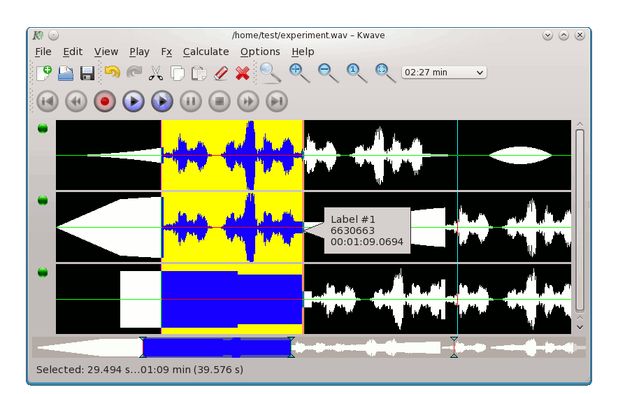Viewport: 618px width, 394px height.
Task: Toggle the first track's green lamp
Action: point(43,128)
